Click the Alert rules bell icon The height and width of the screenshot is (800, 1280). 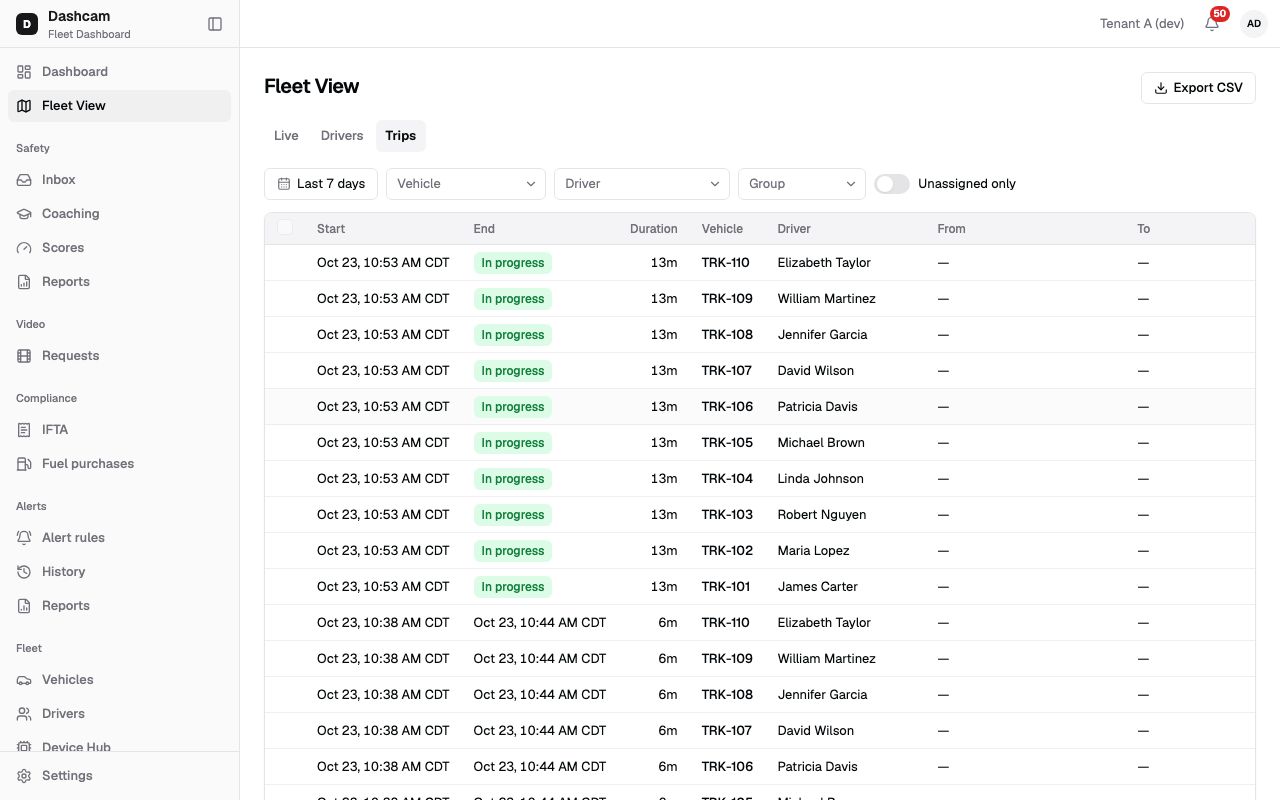(x=24, y=538)
